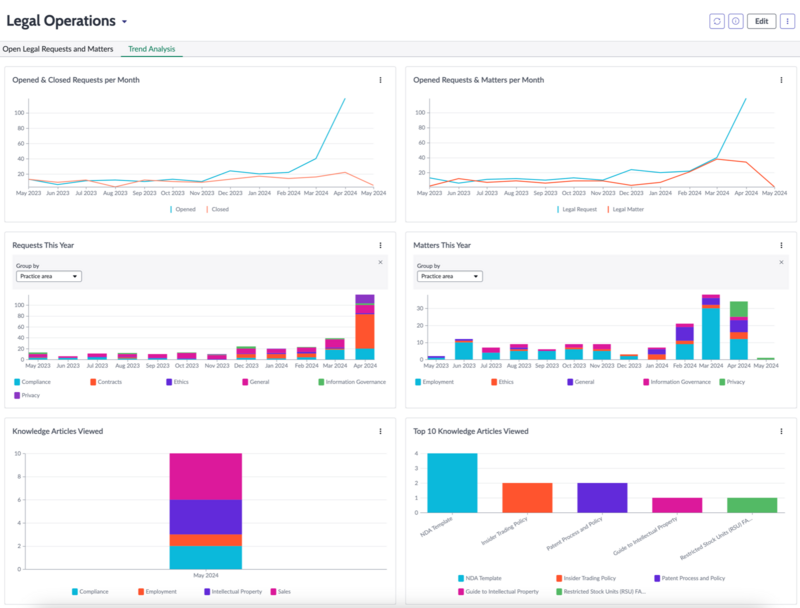Close Group by filter in Requests This Year
The image size is (800, 608).
pos(380,262)
